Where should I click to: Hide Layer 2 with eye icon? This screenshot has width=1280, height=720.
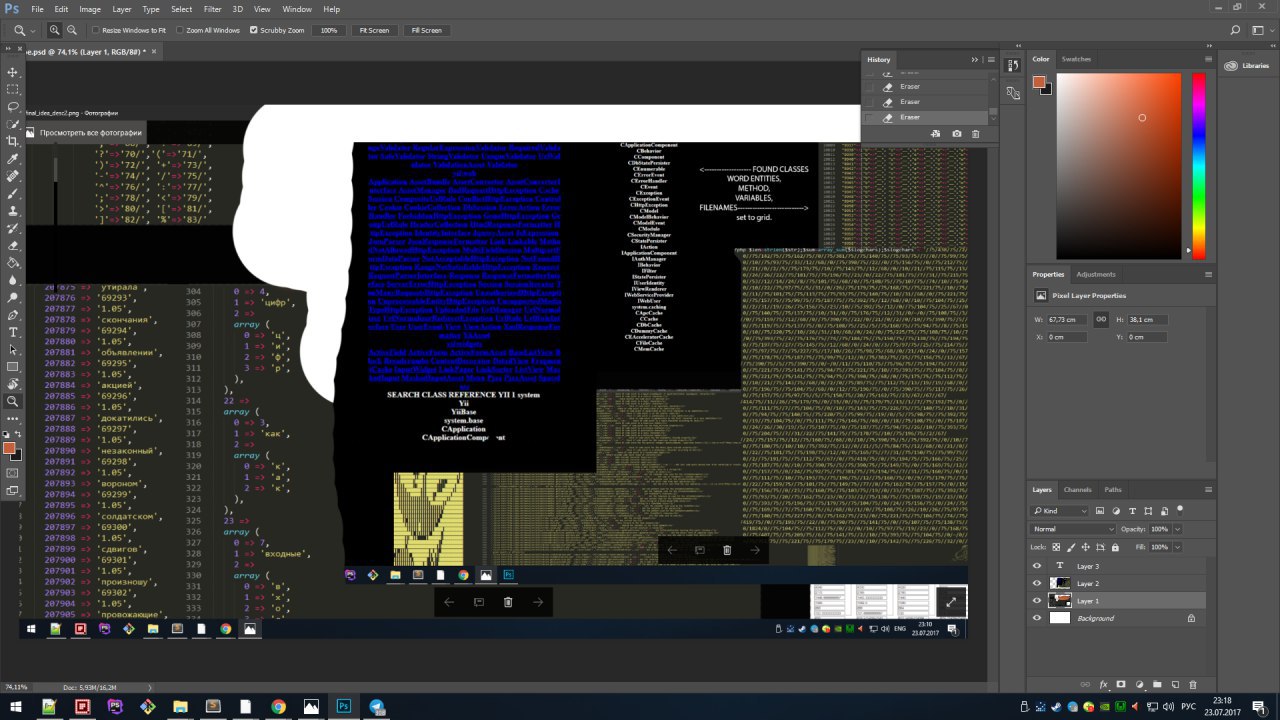coord(1037,583)
